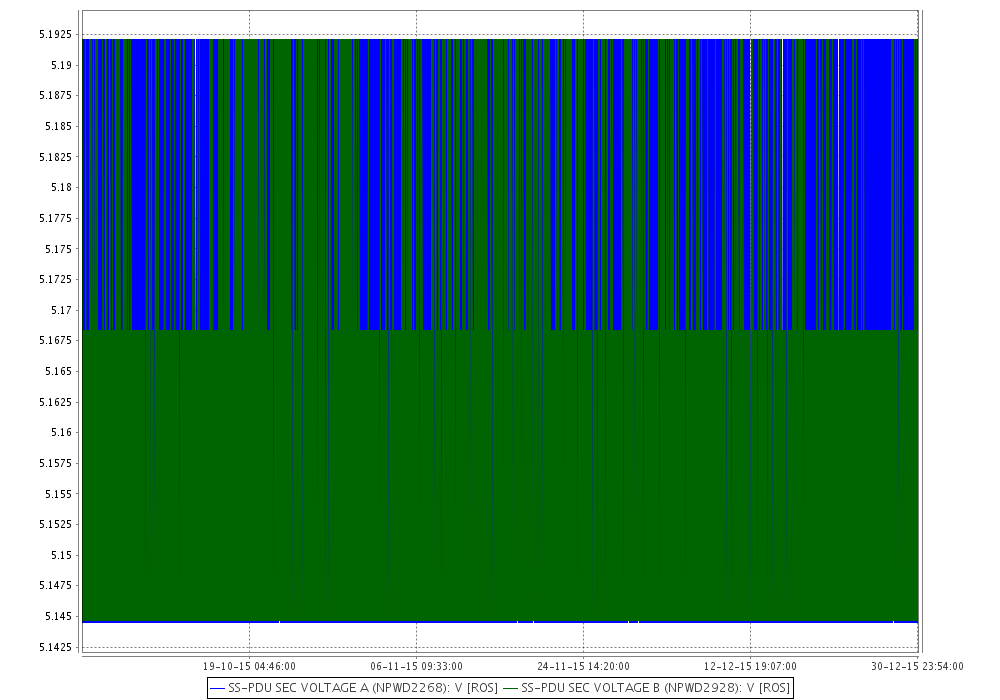
Task: Click the 5.1425 y-axis value
Action: pyautogui.click(x=55, y=647)
